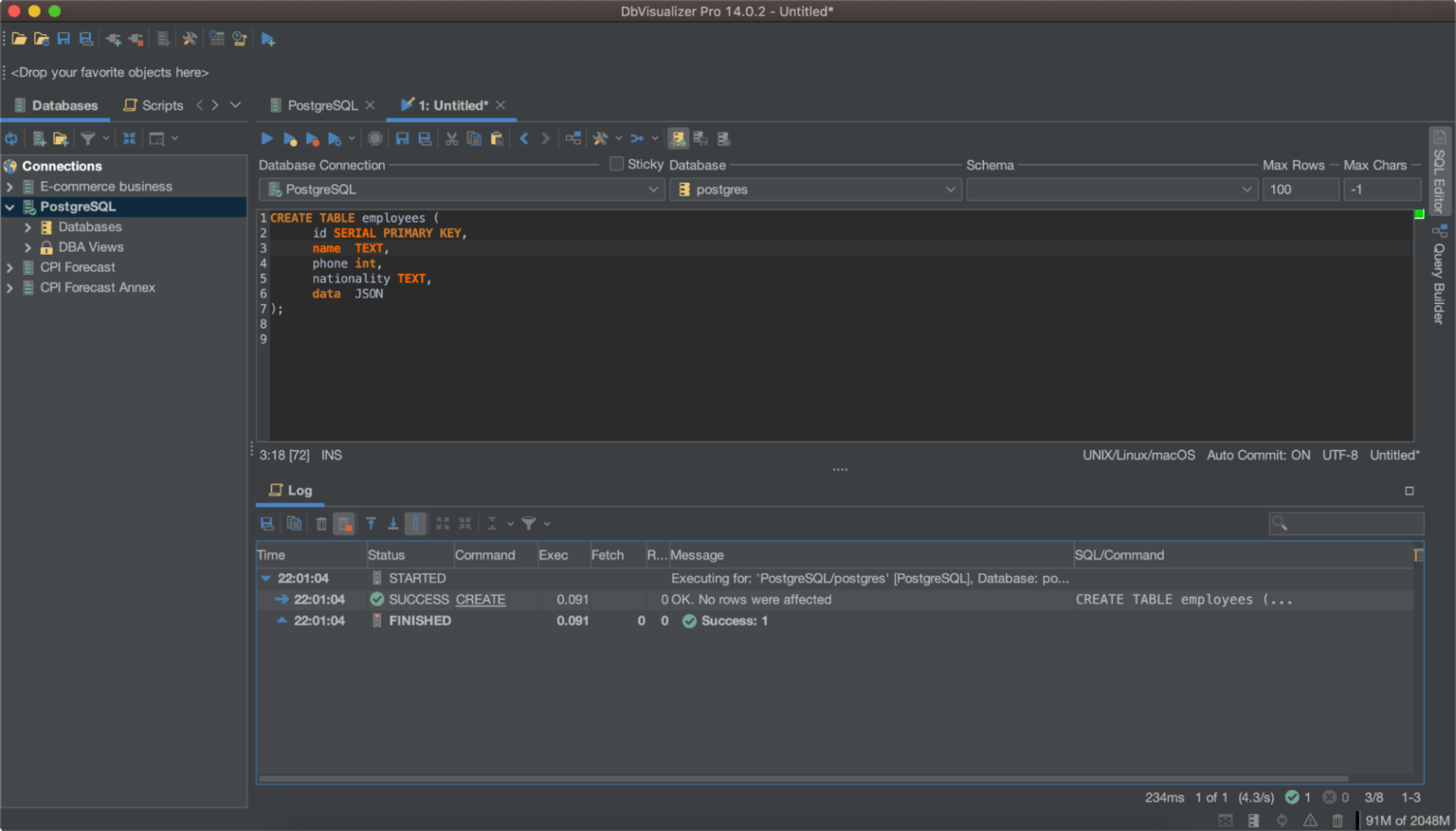Click the Paste icon in the editor toolbar
Screen dimensions: 1456x831
point(496,138)
